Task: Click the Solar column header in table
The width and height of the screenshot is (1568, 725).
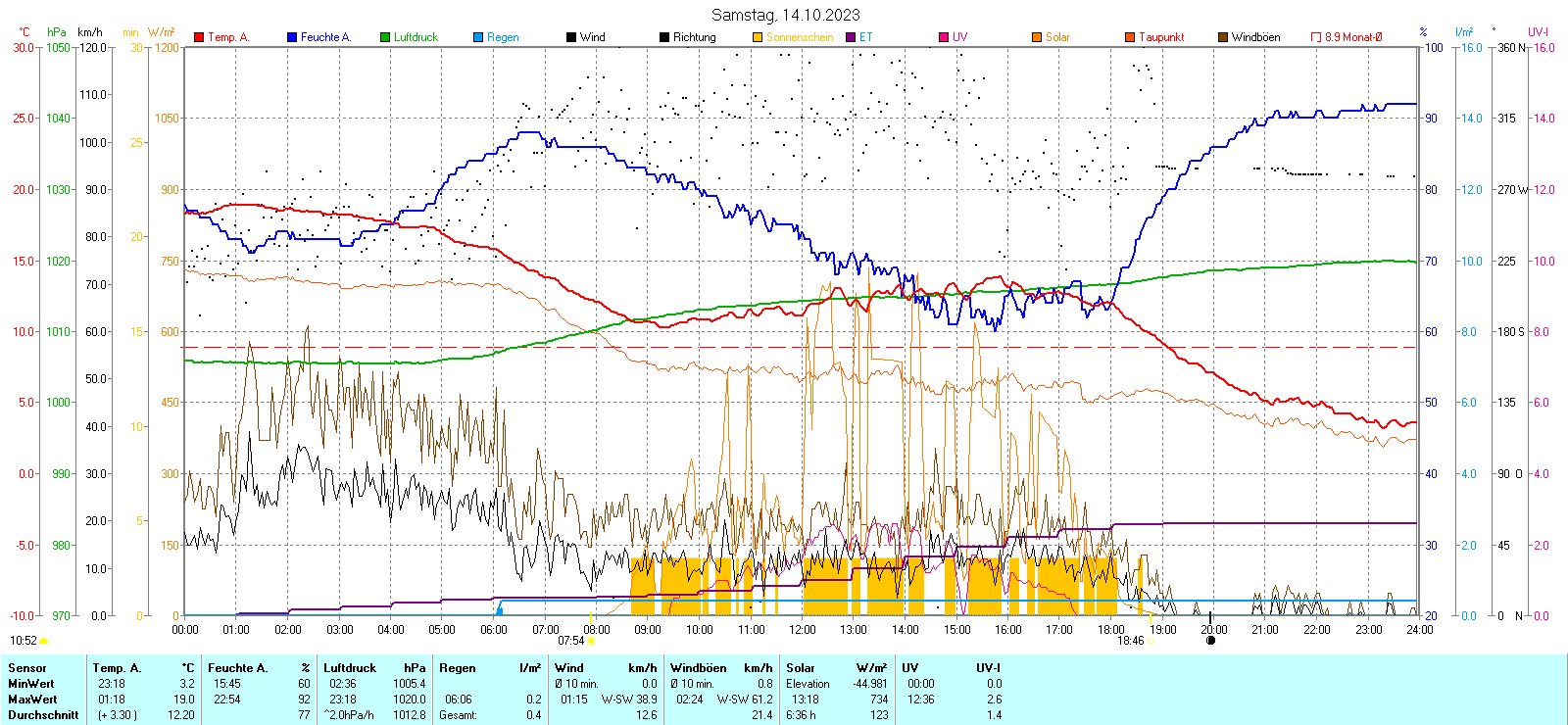Action: click(x=800, y=668)
